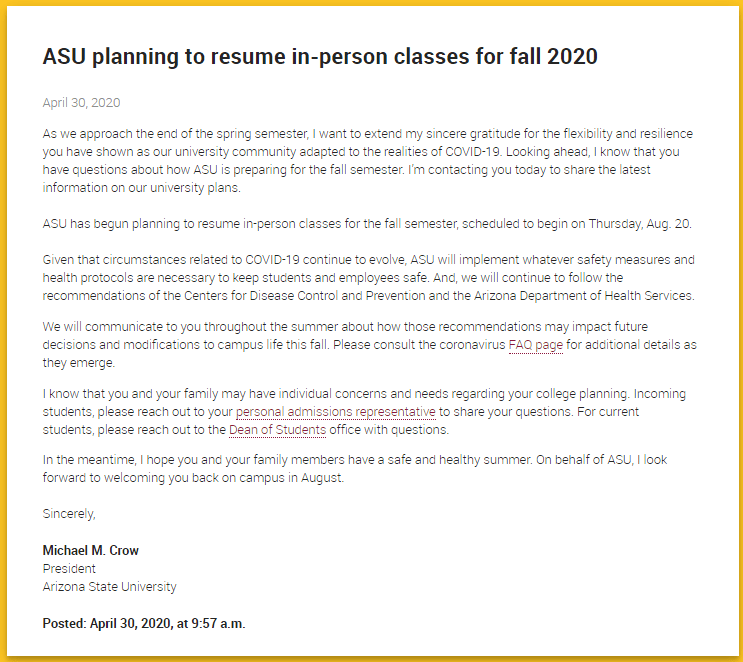
Task: Click the gray April 30, 2020 date under the headline
Action: click(x=82, y=103)
